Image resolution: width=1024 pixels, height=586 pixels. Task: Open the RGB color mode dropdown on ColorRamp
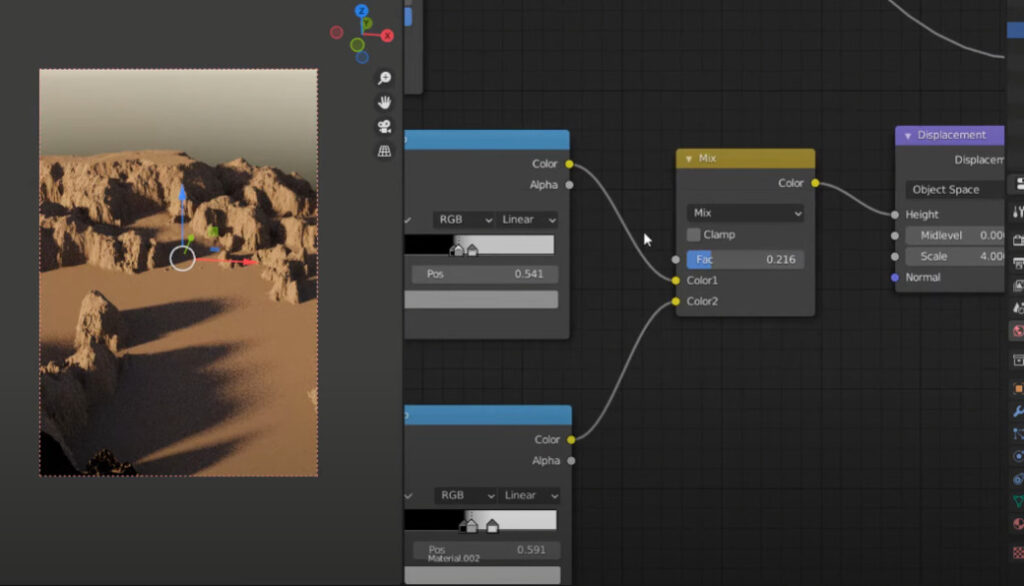[463, 219]
